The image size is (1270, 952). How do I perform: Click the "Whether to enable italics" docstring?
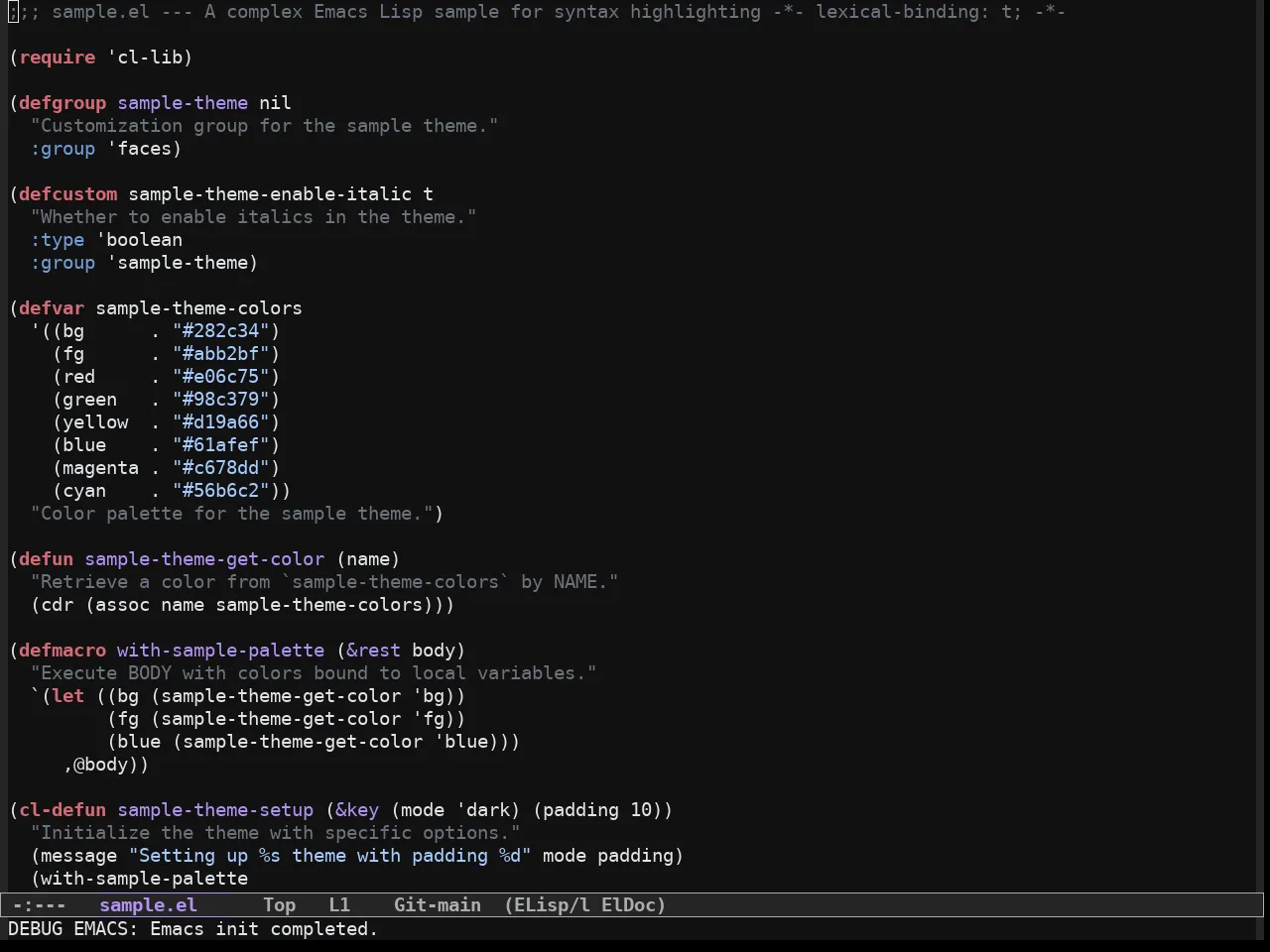[x=254, y=217]
